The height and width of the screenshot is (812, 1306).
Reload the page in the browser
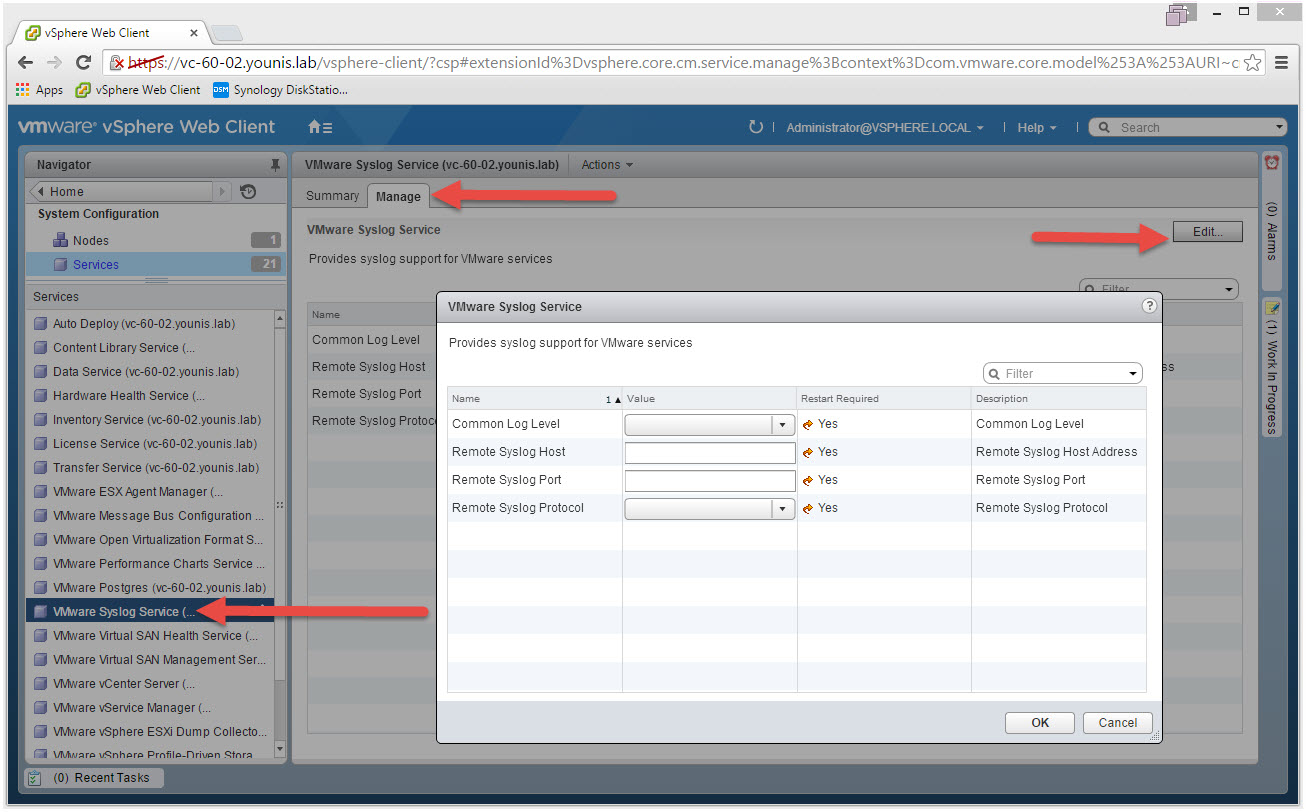point(84,62)
